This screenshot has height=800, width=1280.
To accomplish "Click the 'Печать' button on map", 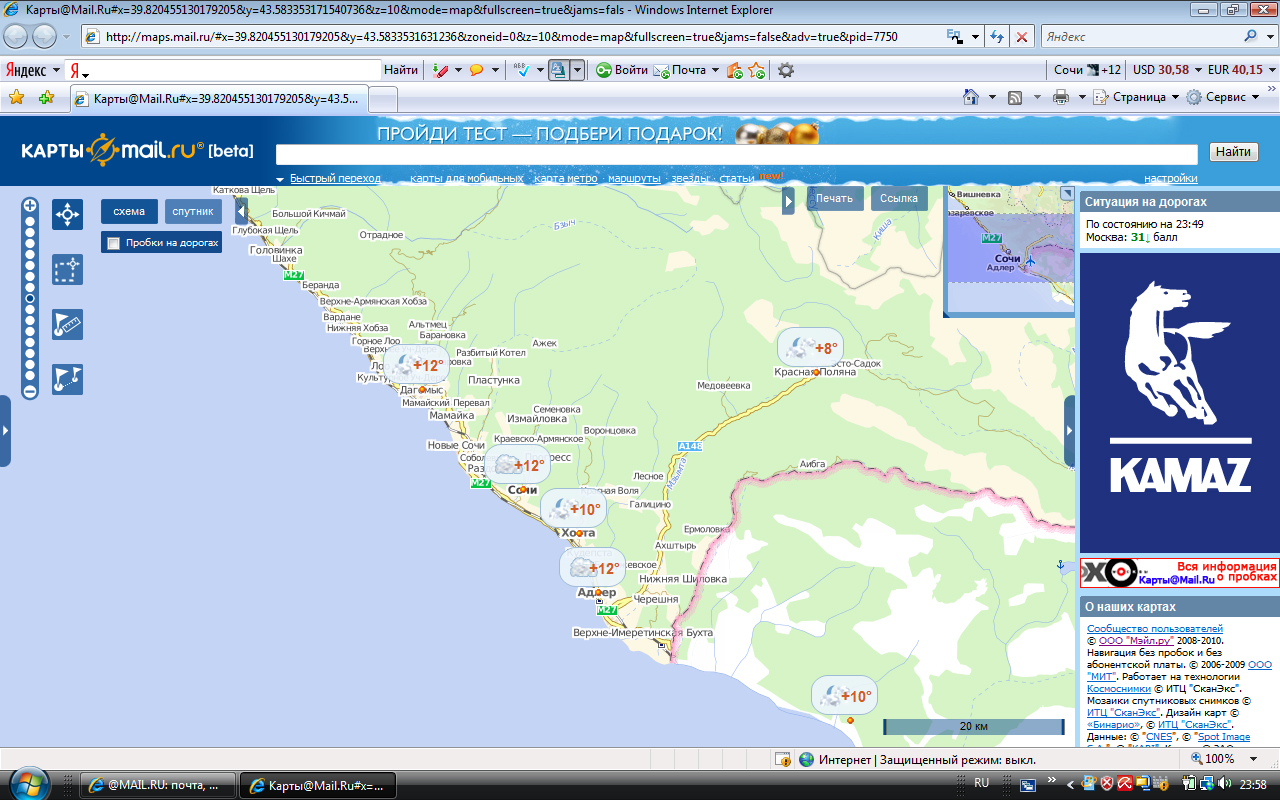I will [834, 198].
